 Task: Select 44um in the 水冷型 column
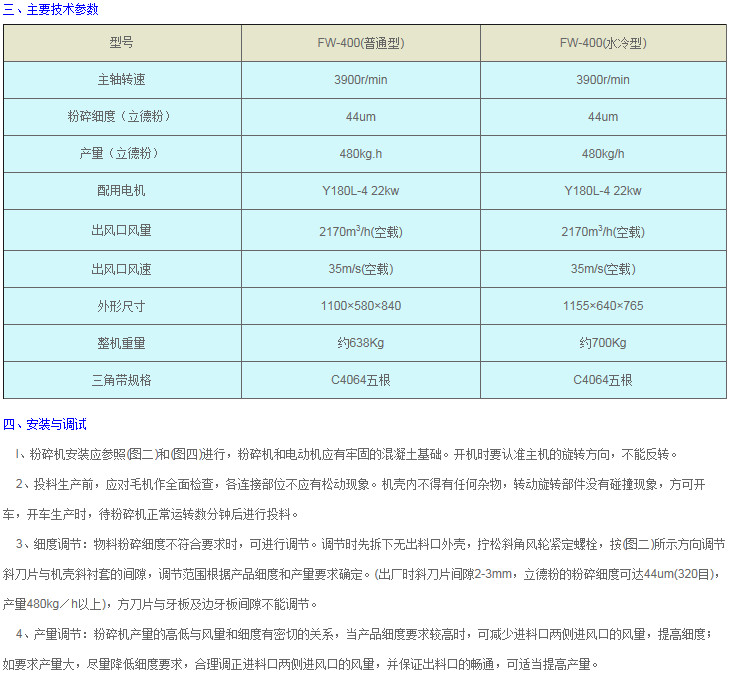click(x=603, y=116)
